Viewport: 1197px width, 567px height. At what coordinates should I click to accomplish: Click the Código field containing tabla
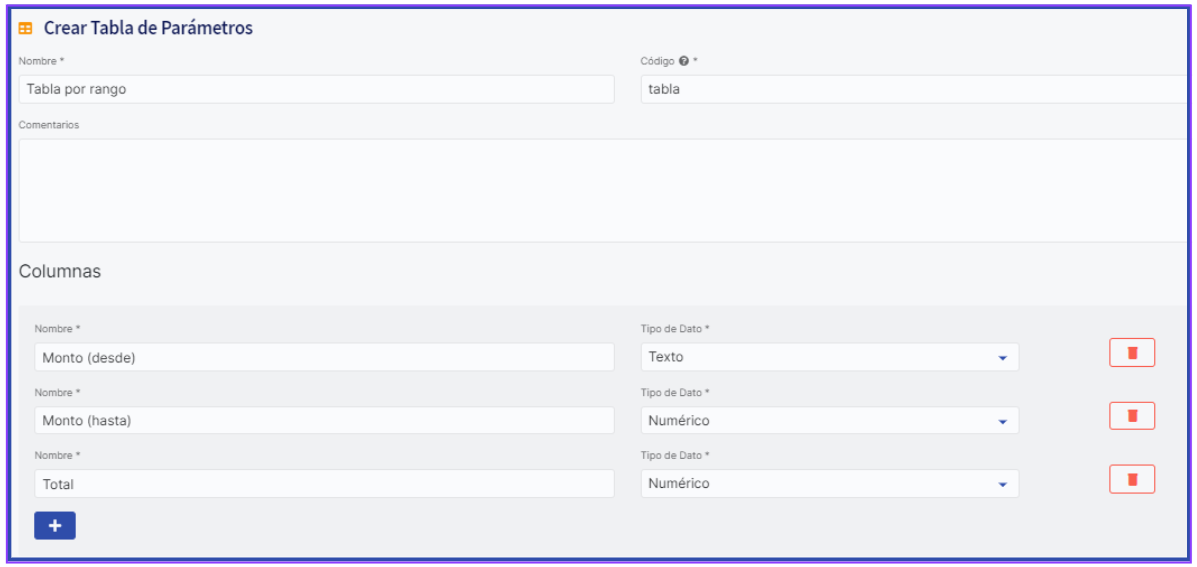pos(912,89)
